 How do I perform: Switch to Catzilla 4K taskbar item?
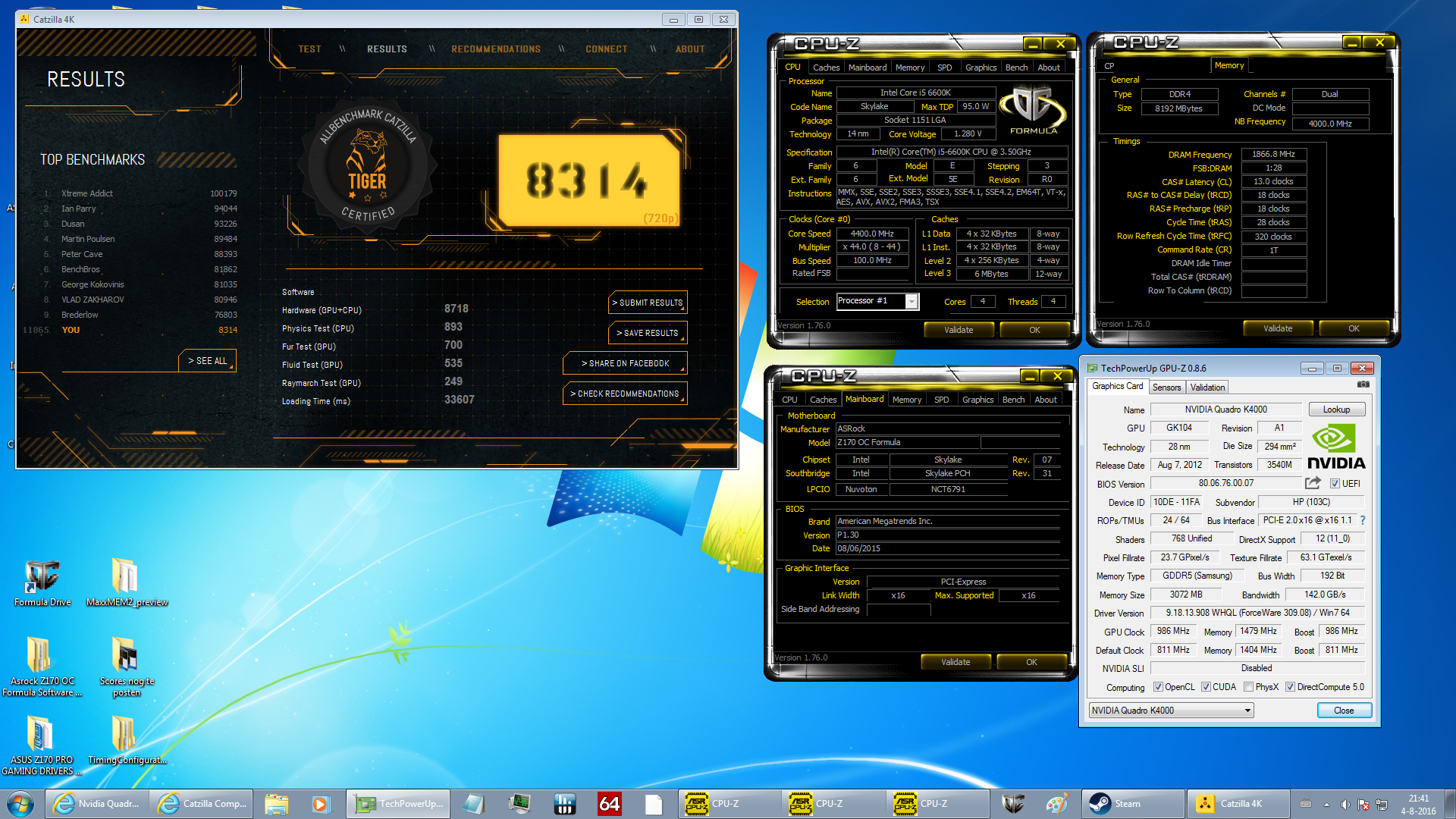pyautogui.click(x=1238, y=804)
